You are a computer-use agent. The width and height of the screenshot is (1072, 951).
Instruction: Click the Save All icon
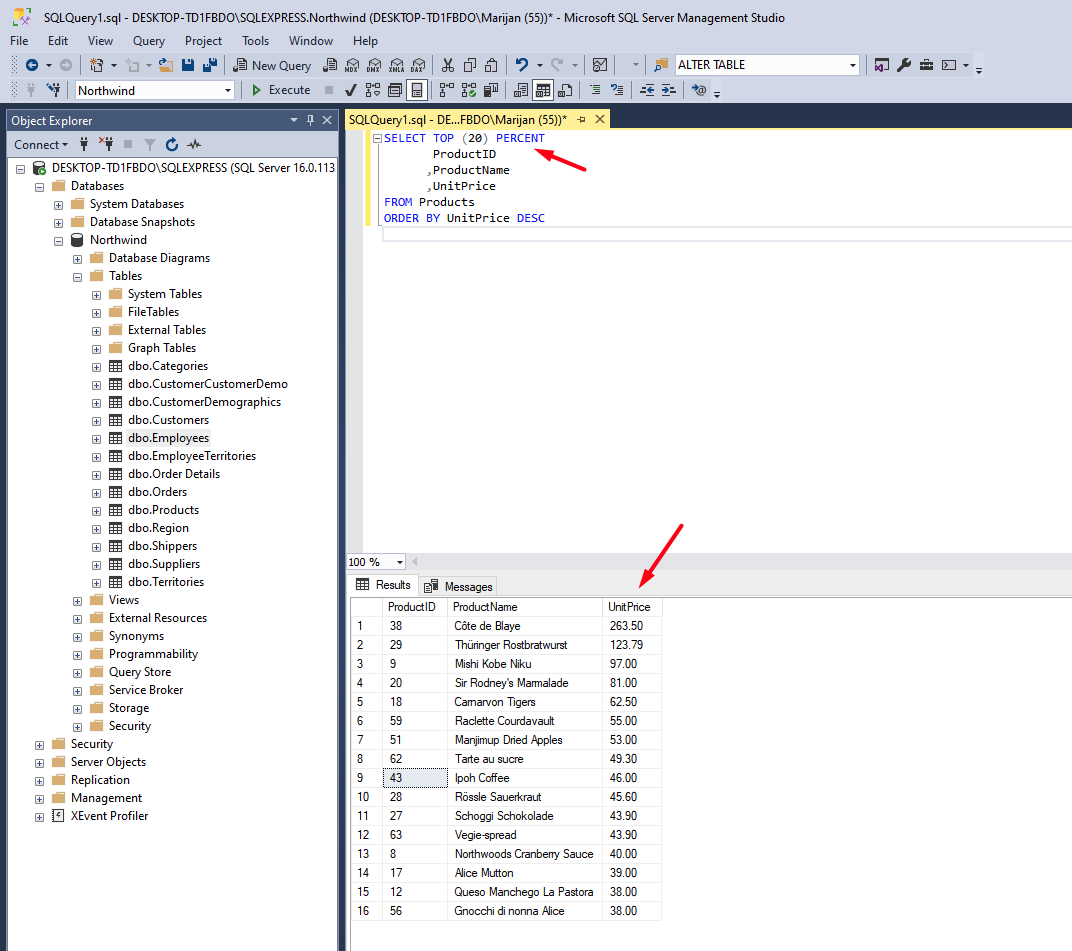[210, 66]
